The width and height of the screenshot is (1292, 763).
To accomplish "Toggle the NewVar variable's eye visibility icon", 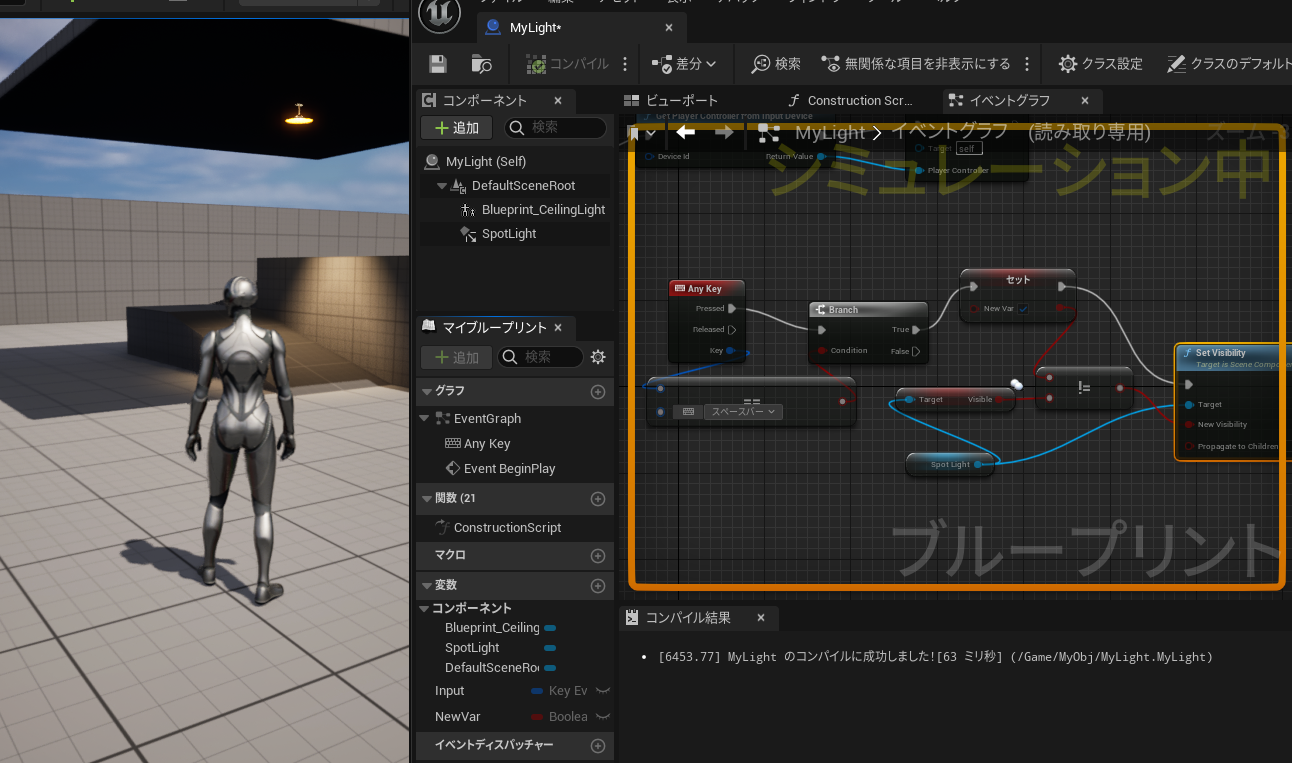I will 603,717.
